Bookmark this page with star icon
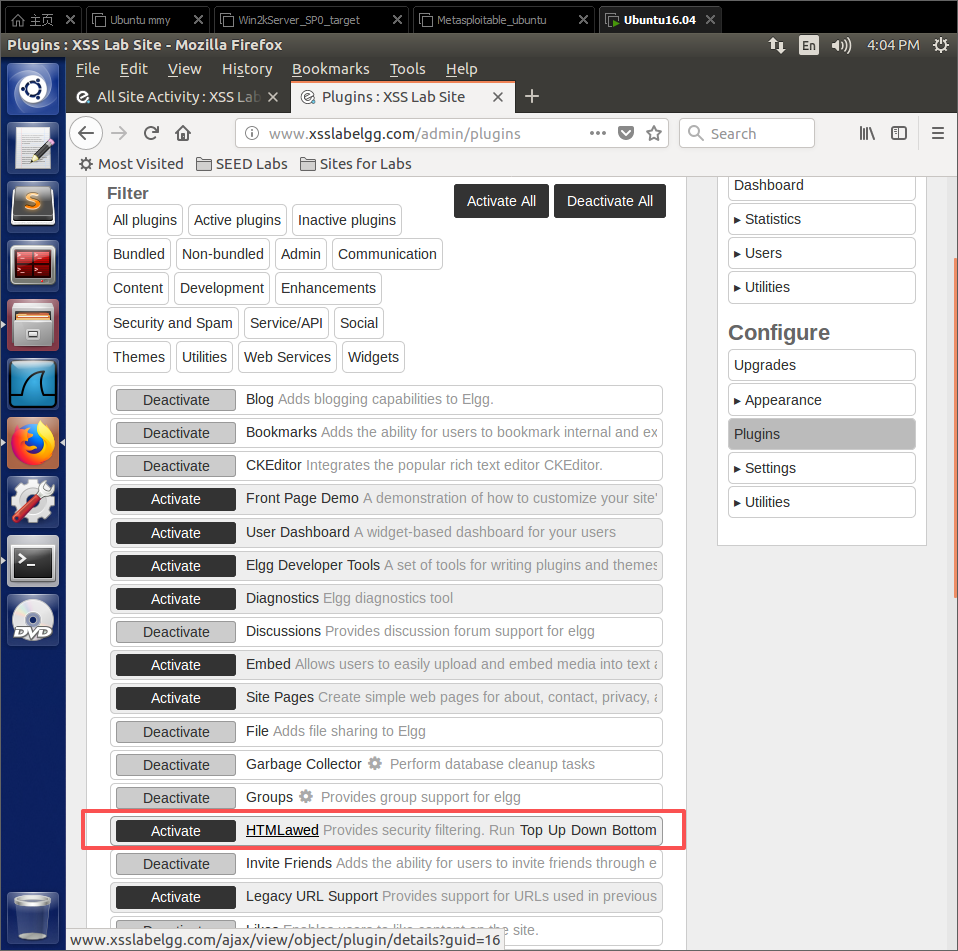 pyautogui.click(x=654, y=133)
